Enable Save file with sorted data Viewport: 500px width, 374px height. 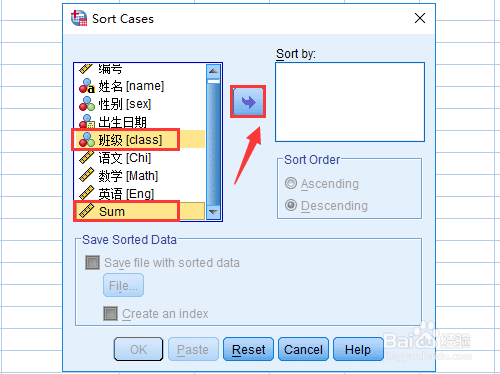coord(92,263)
